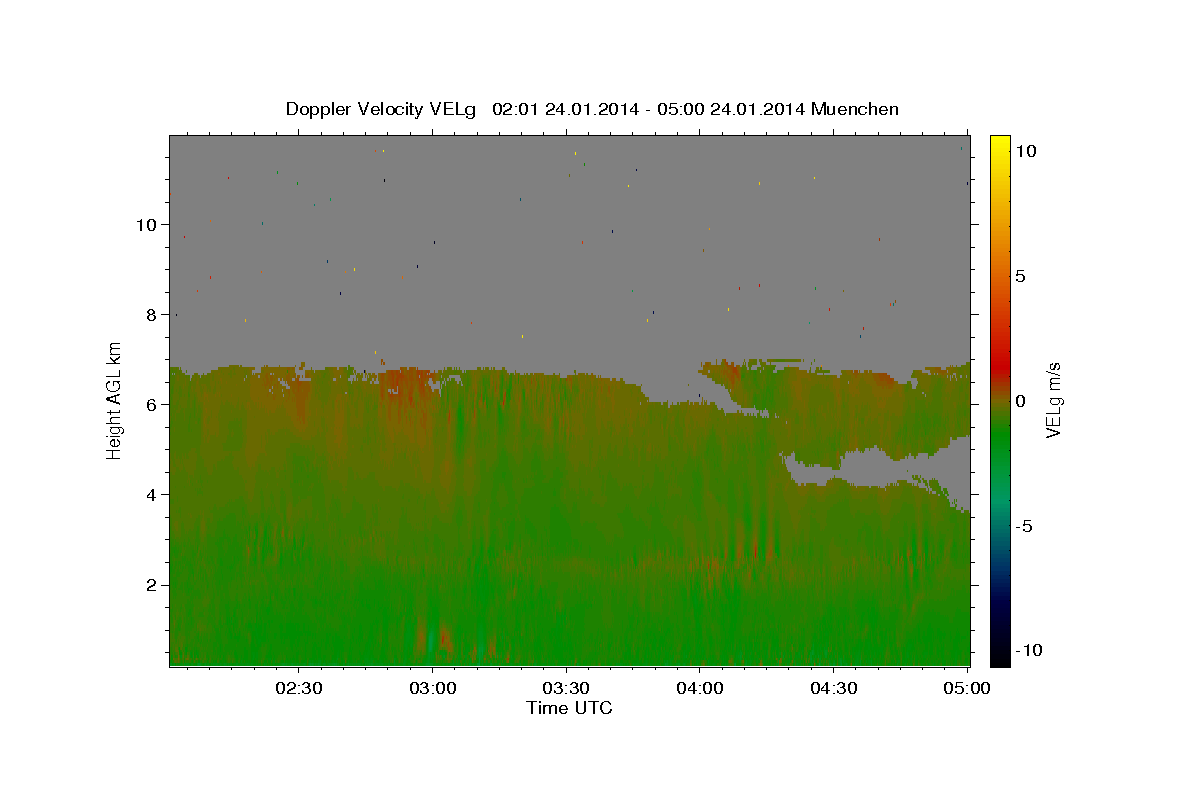Click the 'Time UTC' axis label

(569, 708)
